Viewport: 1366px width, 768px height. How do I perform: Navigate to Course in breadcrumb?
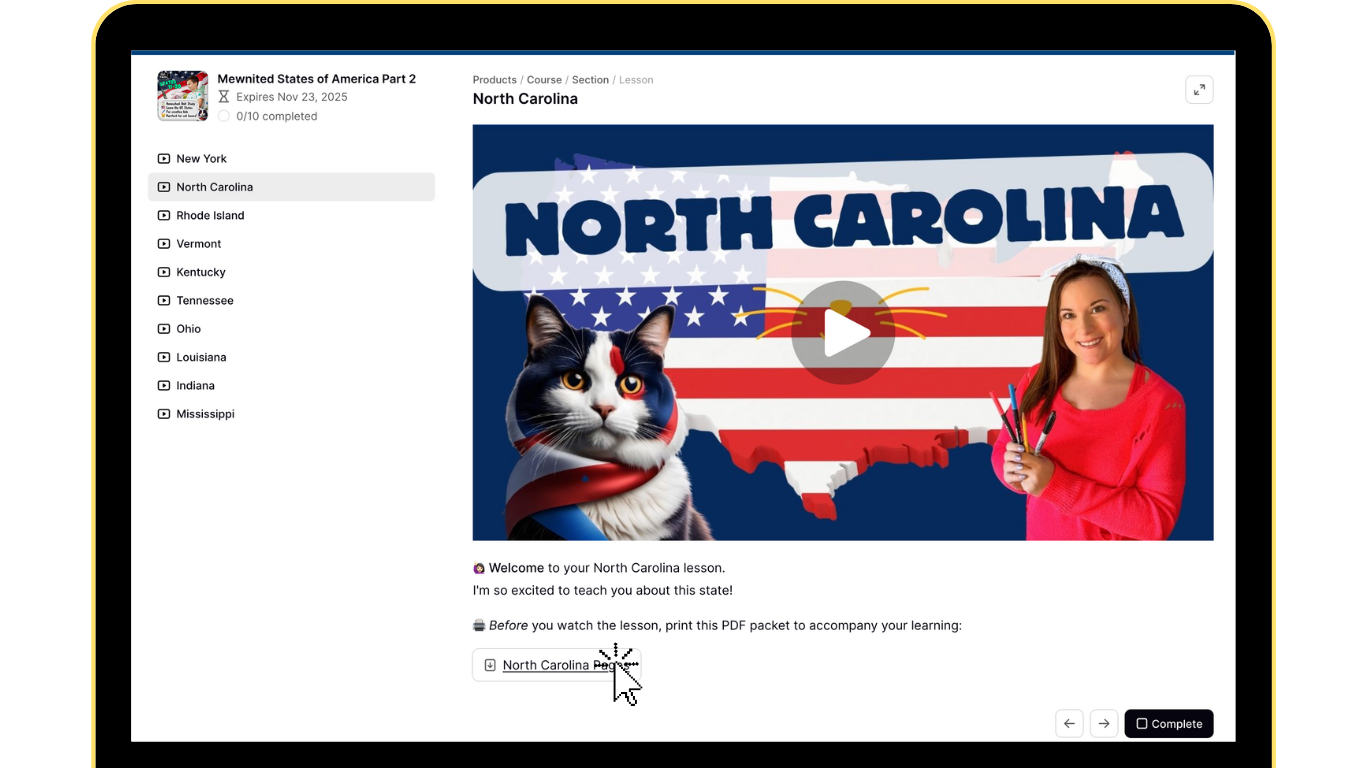[544, 80]
